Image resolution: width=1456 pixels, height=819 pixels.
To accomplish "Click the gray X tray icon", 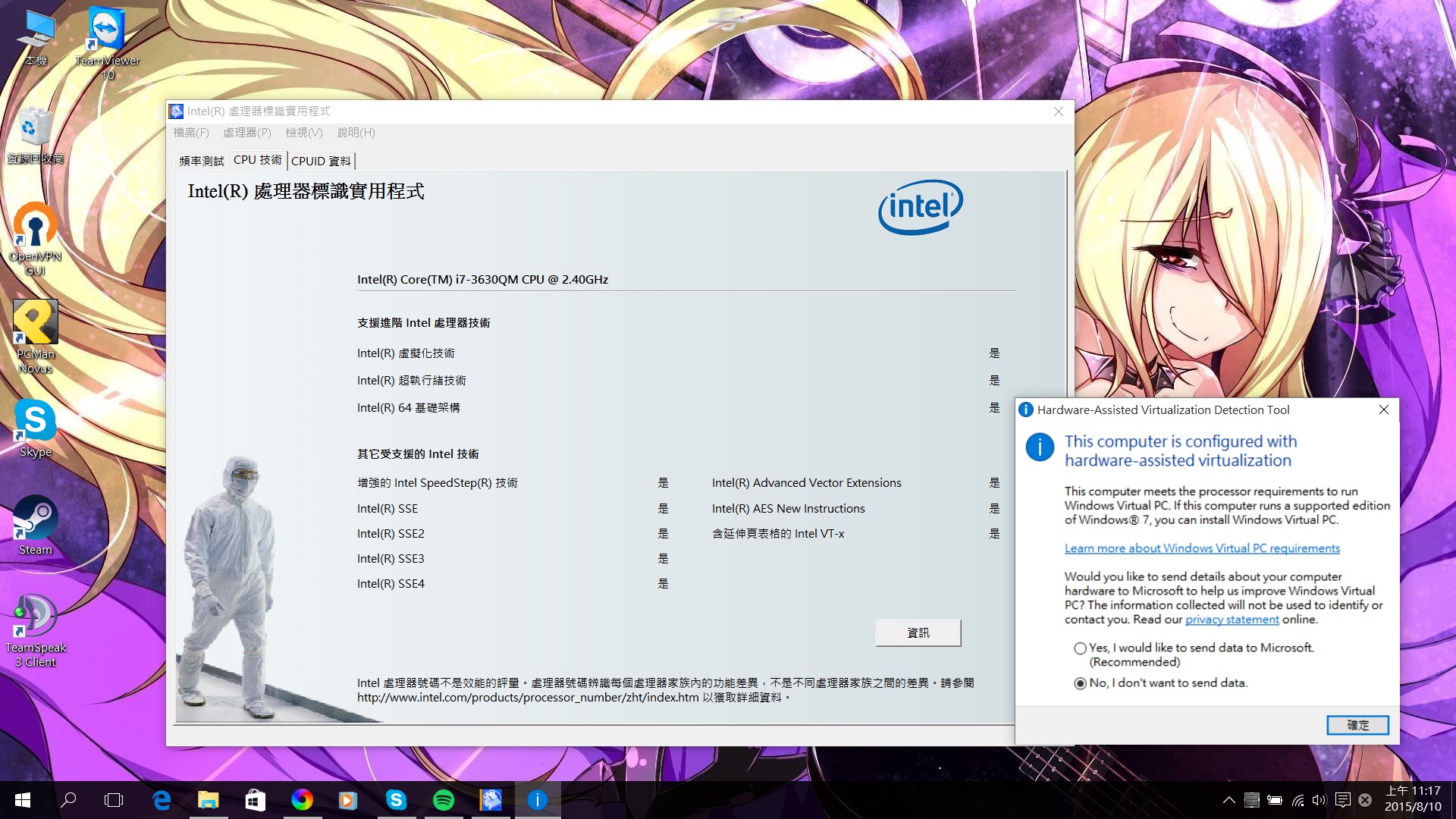I will click(1365, 800).
